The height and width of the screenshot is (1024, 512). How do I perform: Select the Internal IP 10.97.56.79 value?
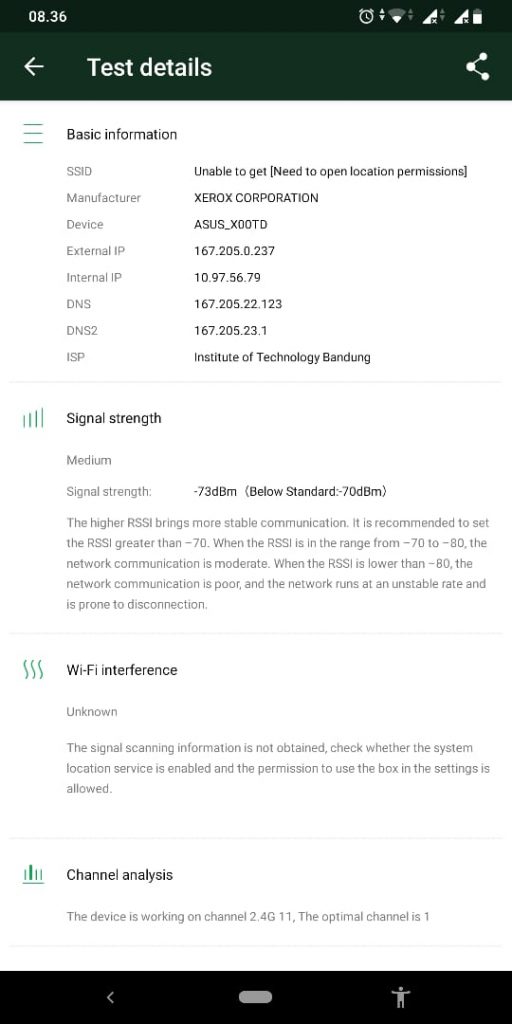coord(227,278)
